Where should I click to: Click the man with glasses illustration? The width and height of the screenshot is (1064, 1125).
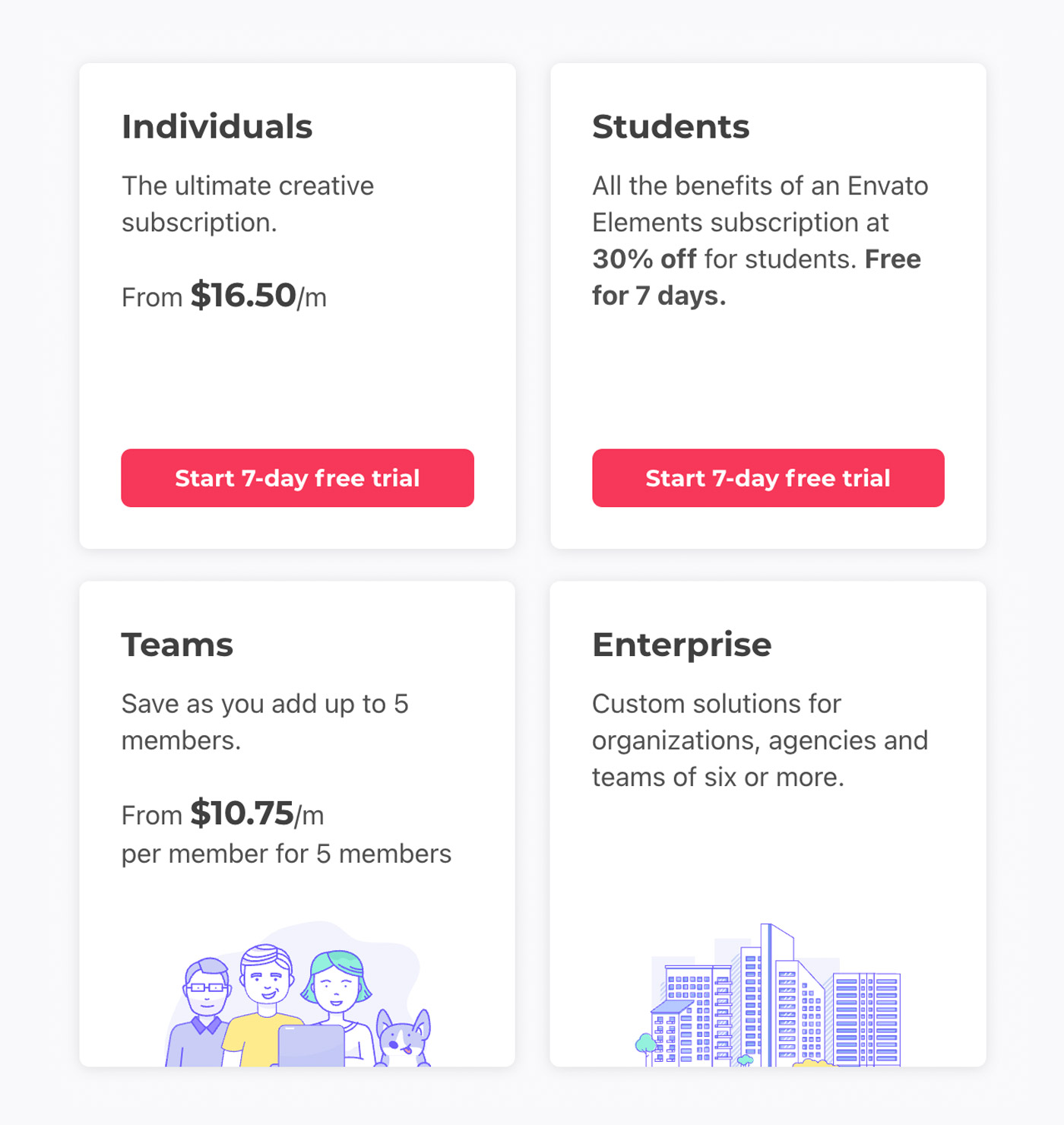click(202, 1012)
